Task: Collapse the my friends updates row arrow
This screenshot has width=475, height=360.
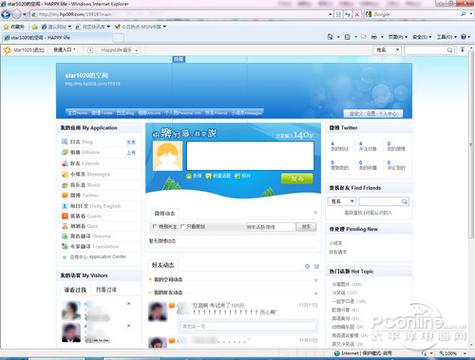Action: pyautogui.click(x=316, y=293)
